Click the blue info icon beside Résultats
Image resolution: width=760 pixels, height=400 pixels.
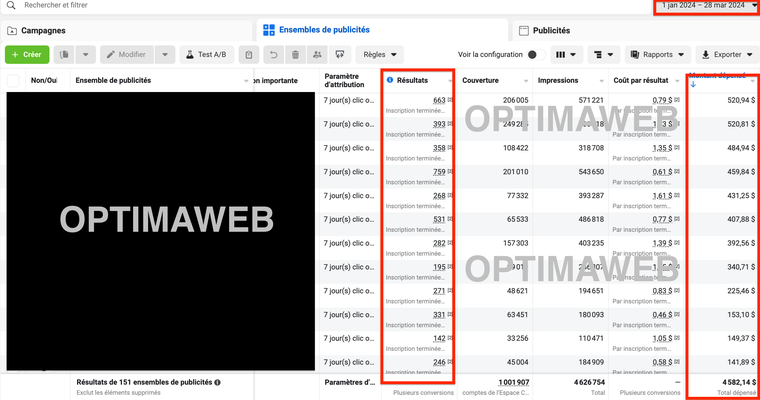click(x=390, y=80)
